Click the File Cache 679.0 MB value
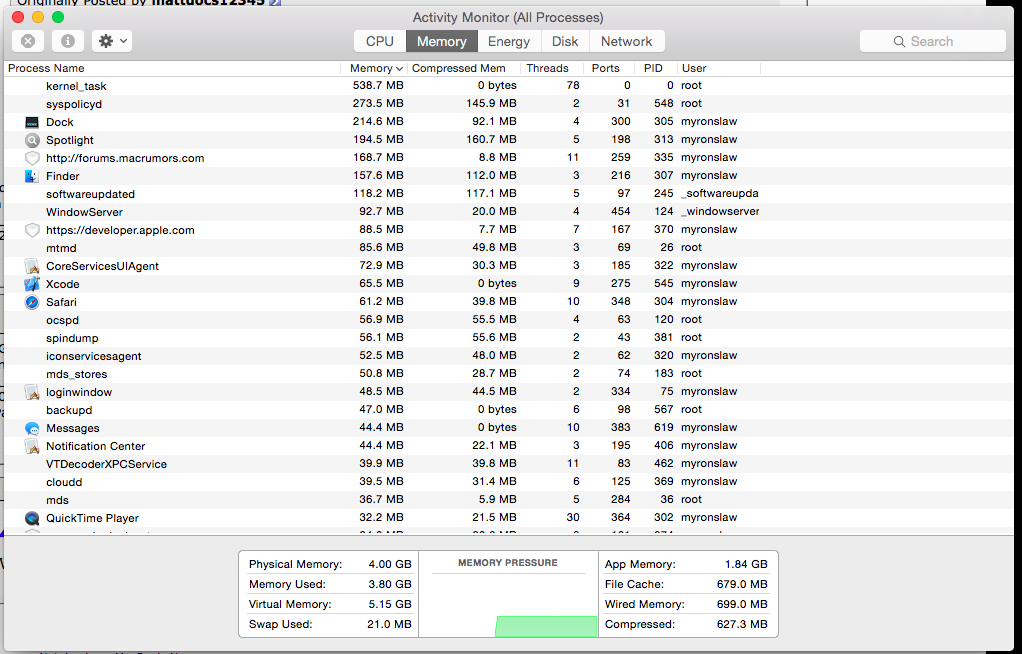 click(742, 584)
